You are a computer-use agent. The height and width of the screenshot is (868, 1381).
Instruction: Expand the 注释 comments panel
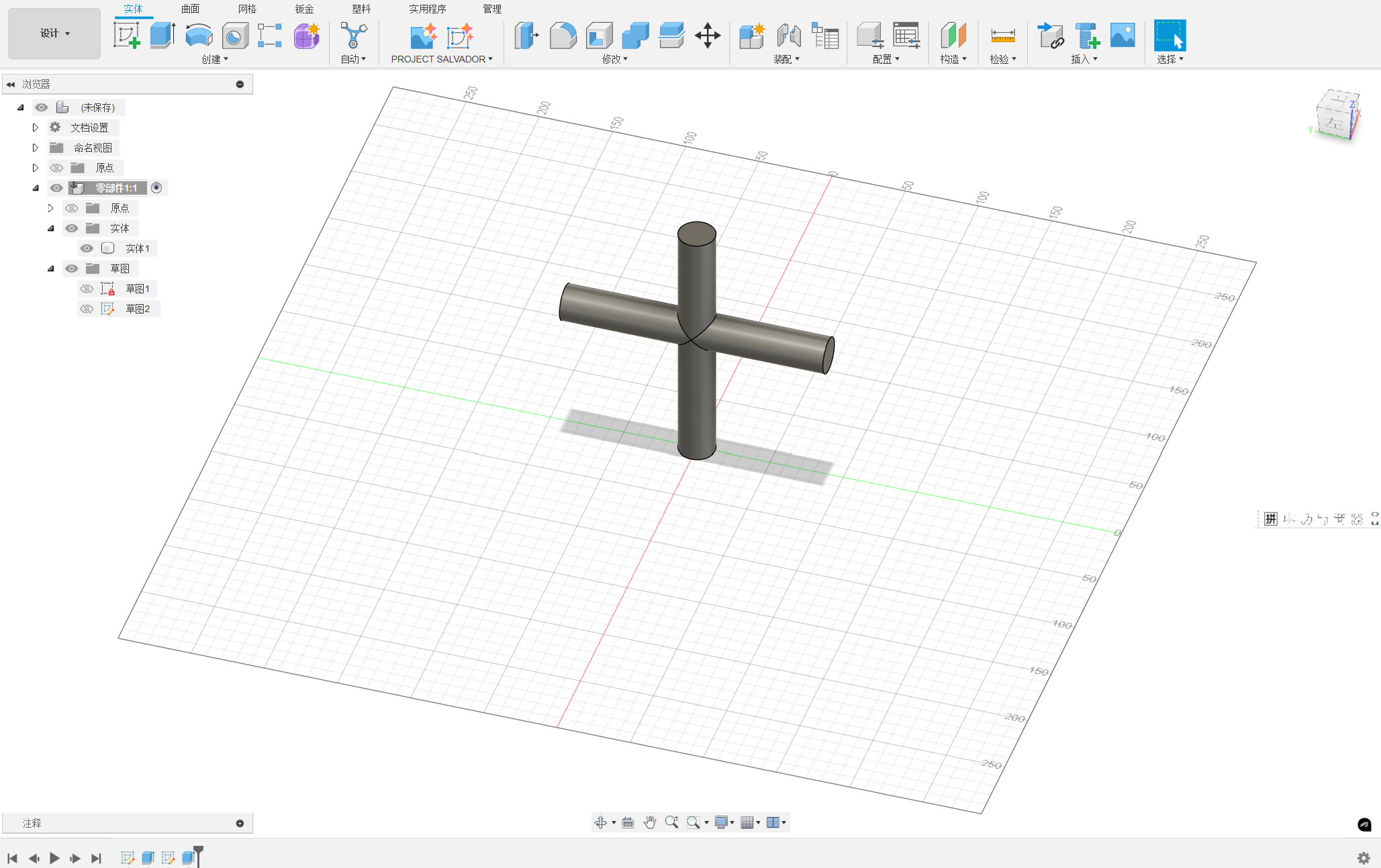pos(240,823)
